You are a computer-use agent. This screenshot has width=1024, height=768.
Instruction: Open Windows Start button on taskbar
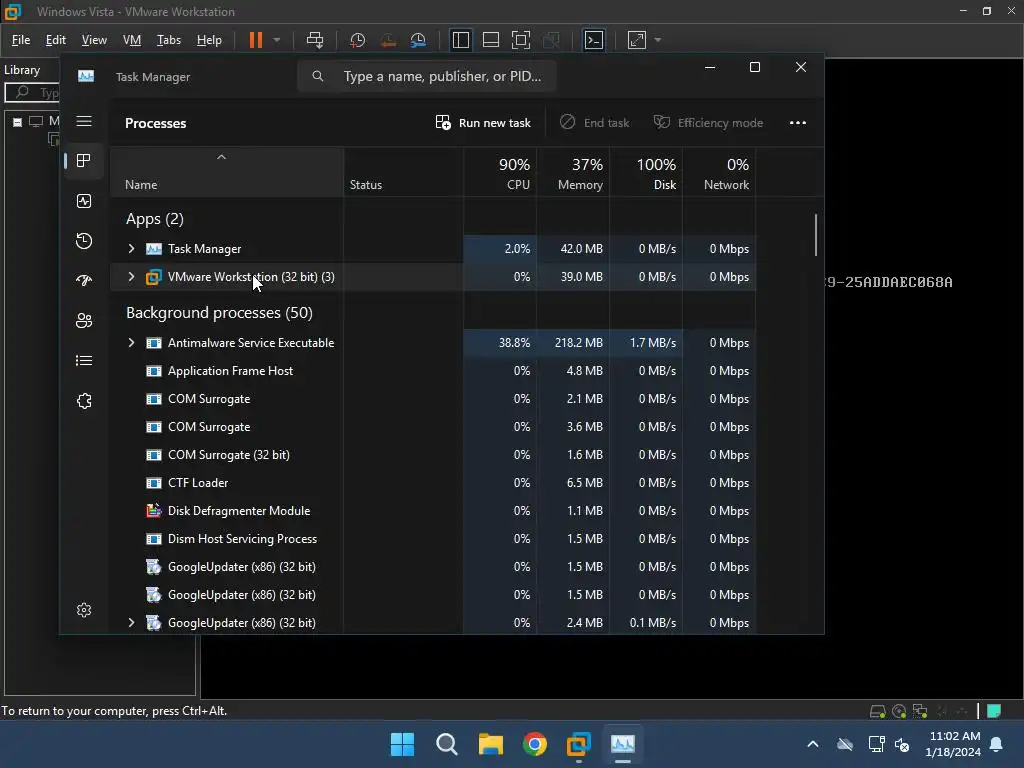pos(402,744)
